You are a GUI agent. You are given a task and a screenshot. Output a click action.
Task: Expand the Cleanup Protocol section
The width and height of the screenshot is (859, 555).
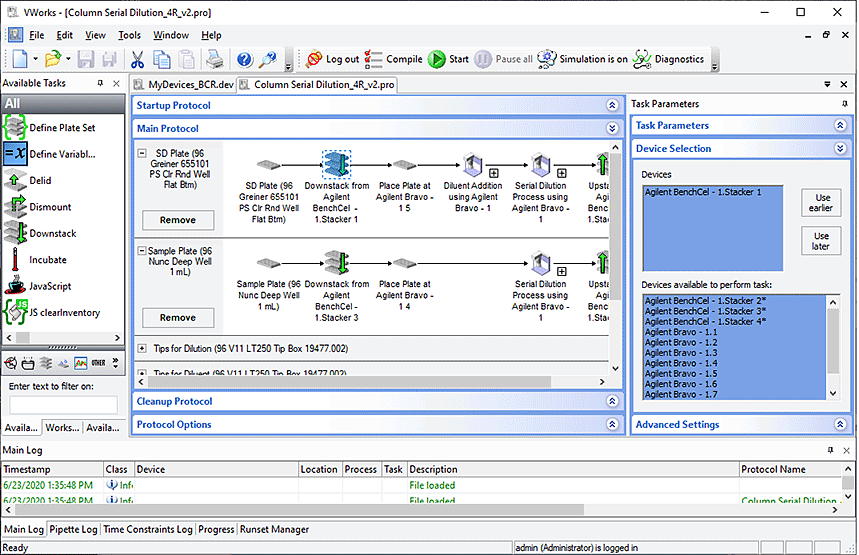[612, 401]
